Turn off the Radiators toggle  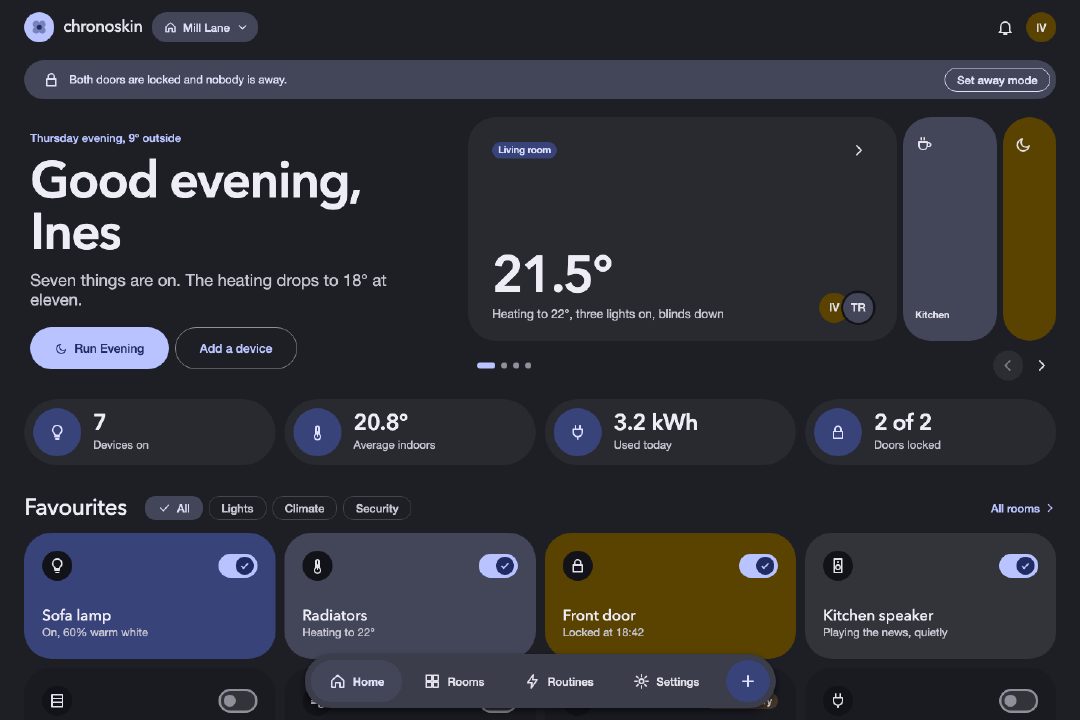[x=498, y=566]
